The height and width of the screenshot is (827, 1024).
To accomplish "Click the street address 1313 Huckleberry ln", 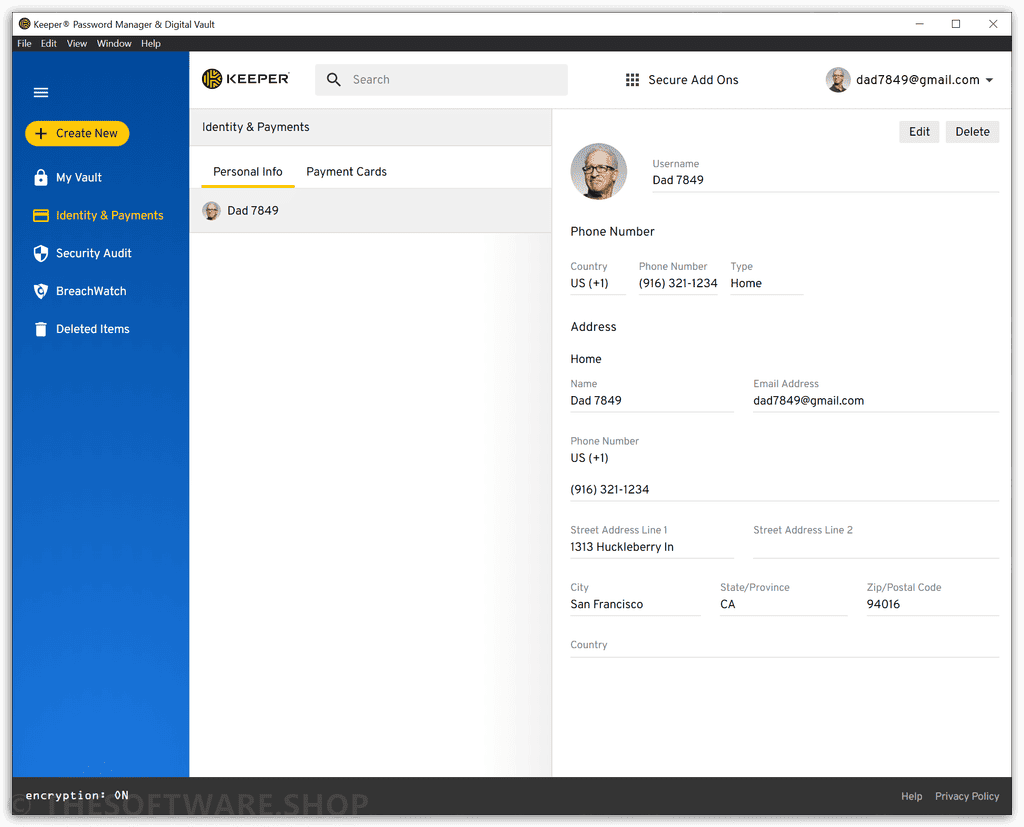I will pyautogui.click(x=622, y=547).
